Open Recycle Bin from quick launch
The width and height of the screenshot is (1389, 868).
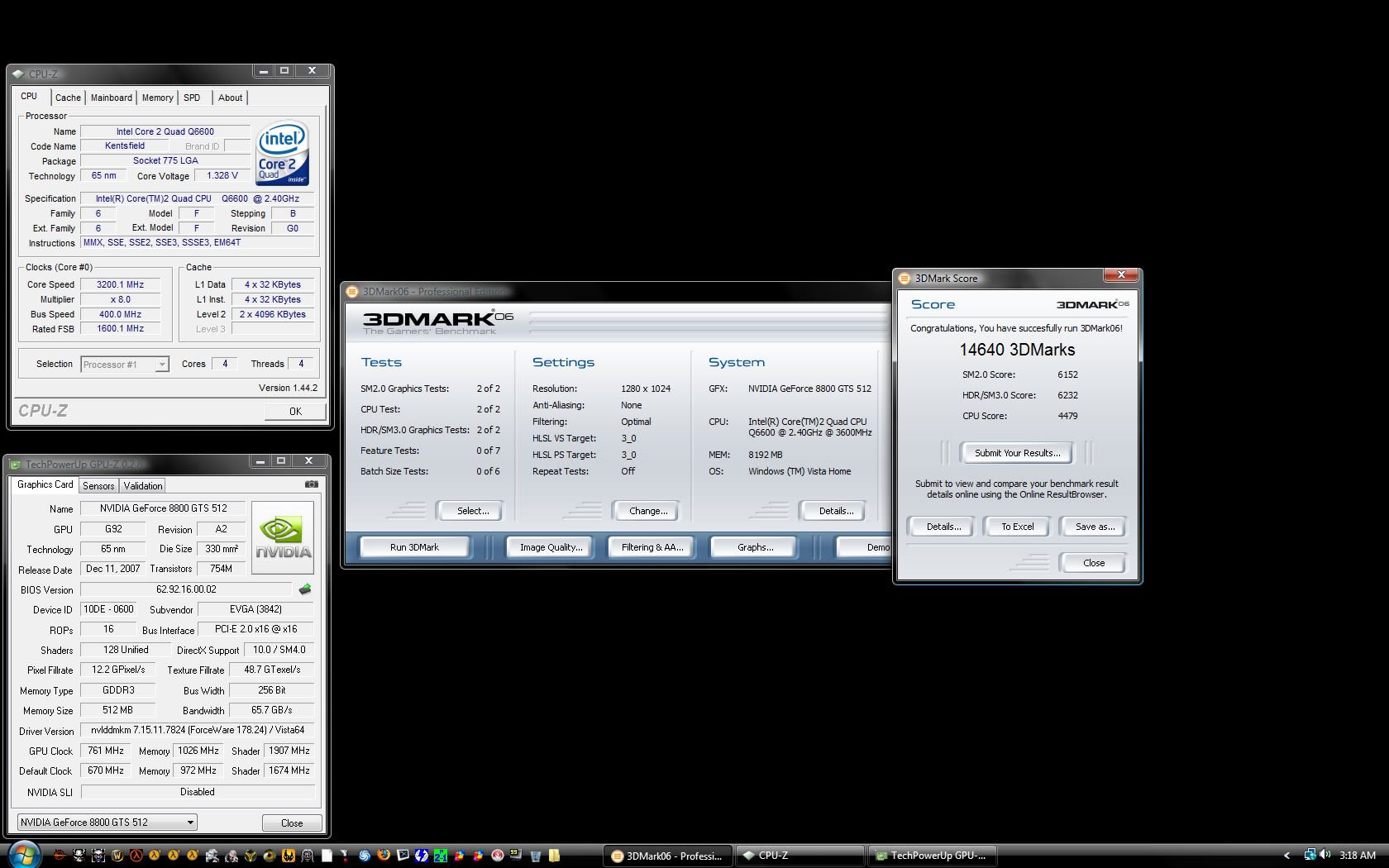click(535, 856)
